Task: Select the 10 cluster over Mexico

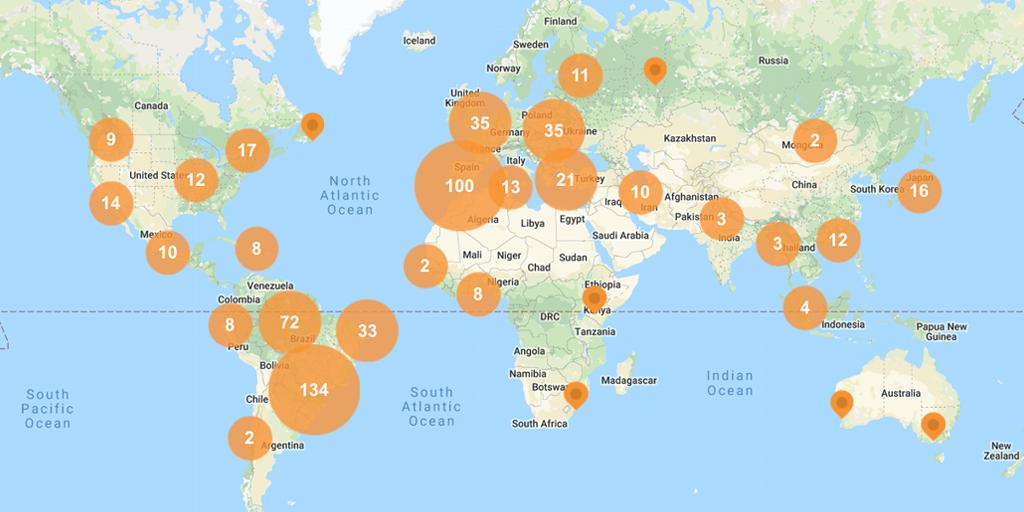Action: 168,252
